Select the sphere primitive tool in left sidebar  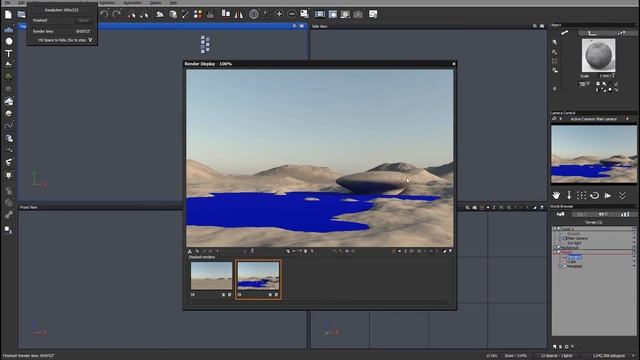[9, 41]
